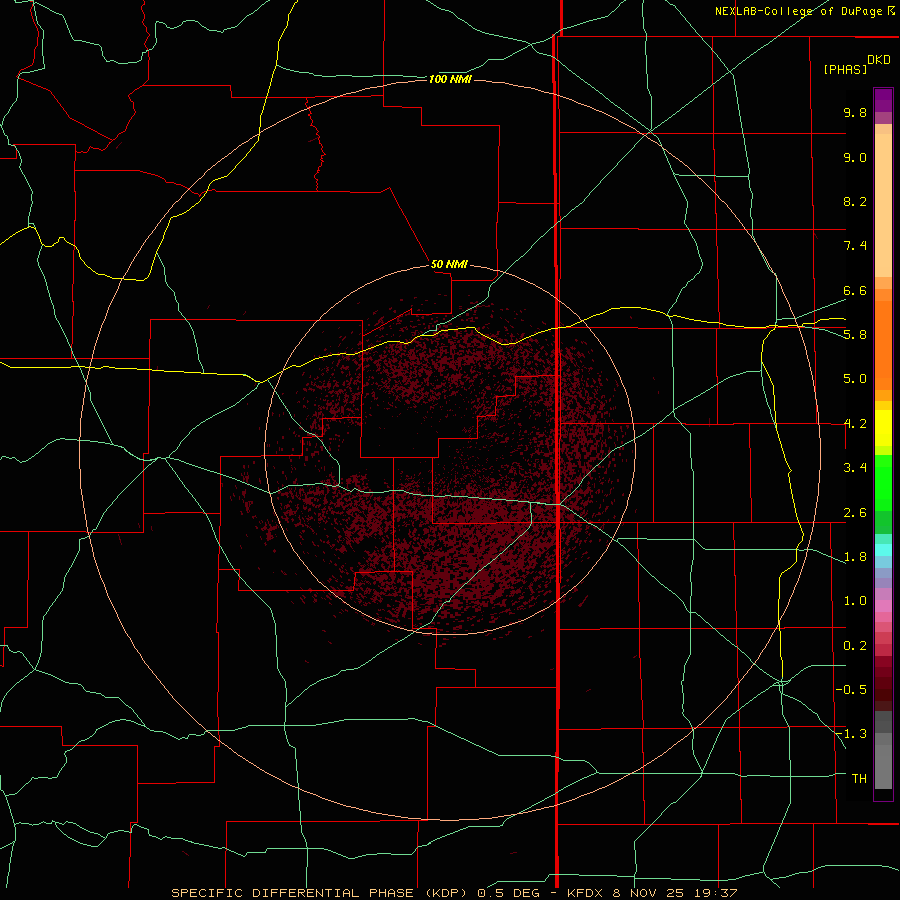
Task: Pick the pink color bar segment
Action: pos(883,606)
